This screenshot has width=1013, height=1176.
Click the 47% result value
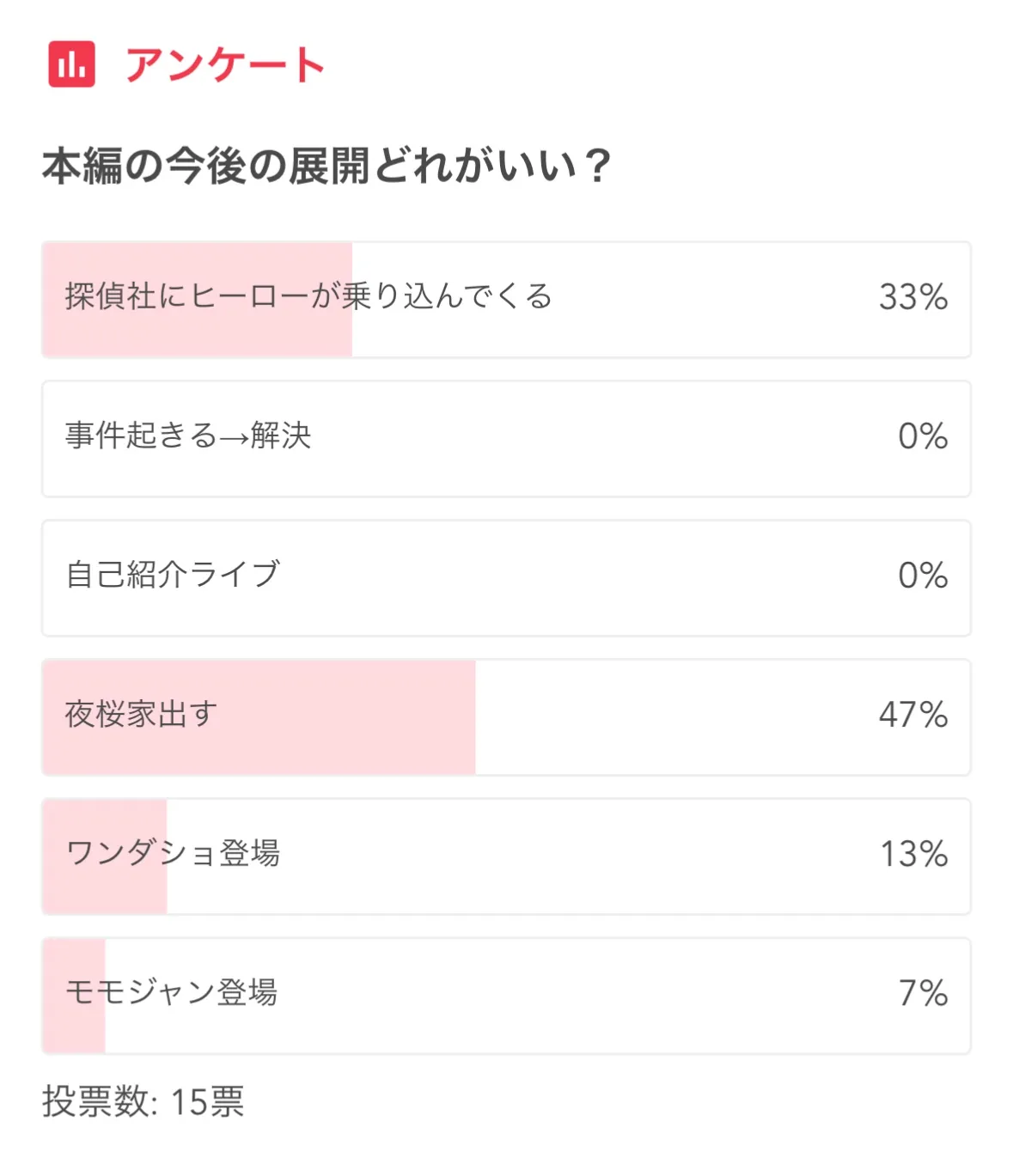tap(912, 715)
